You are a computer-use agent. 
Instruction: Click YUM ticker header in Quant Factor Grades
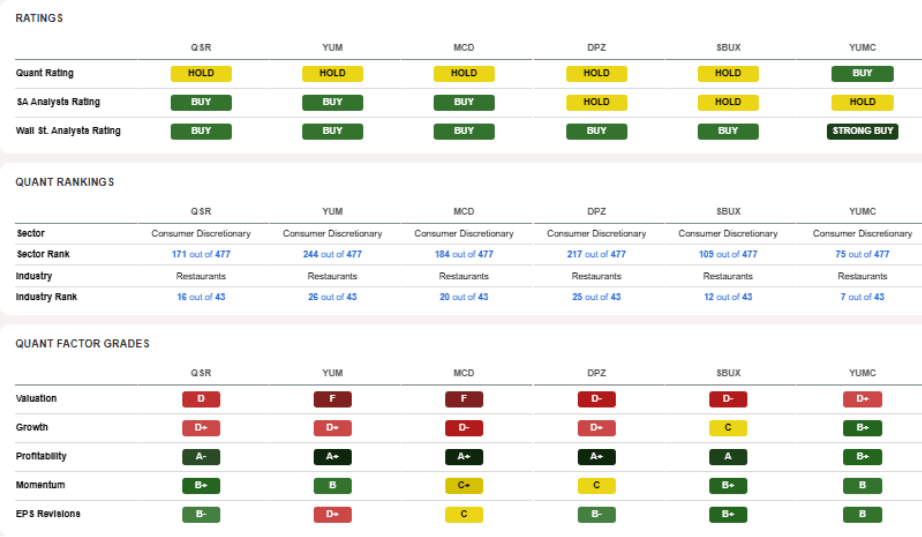(332, 373)
